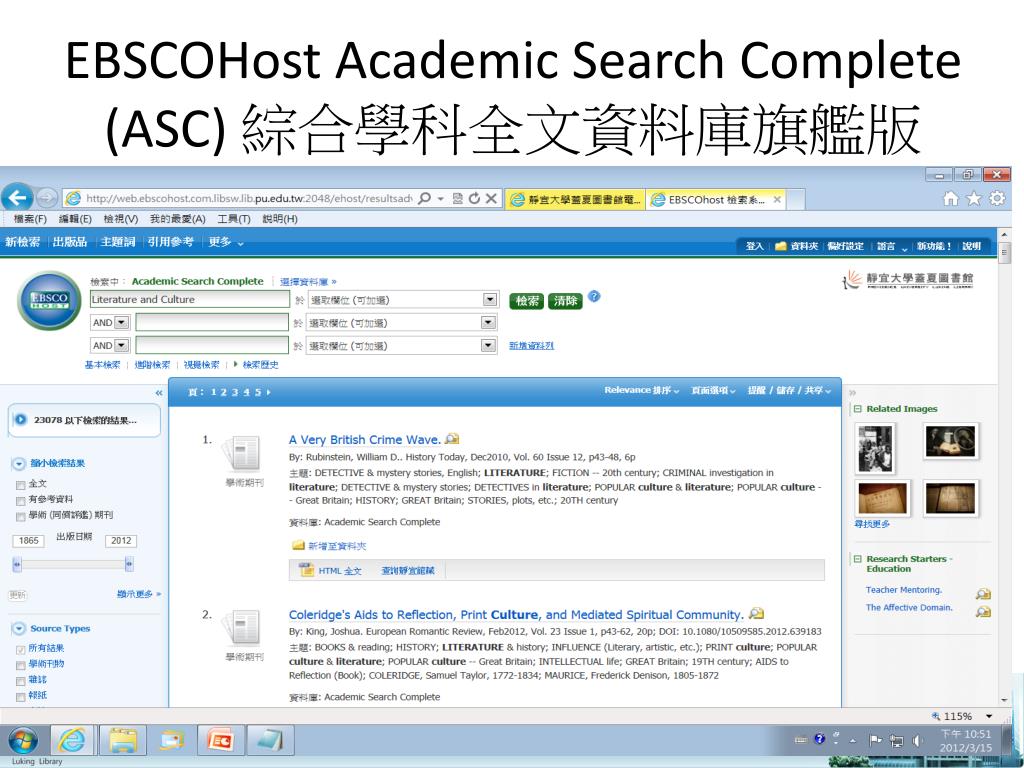Click the browser forward arrow
The width and height of the screenshot is (1024, 768).
point(46,198)
